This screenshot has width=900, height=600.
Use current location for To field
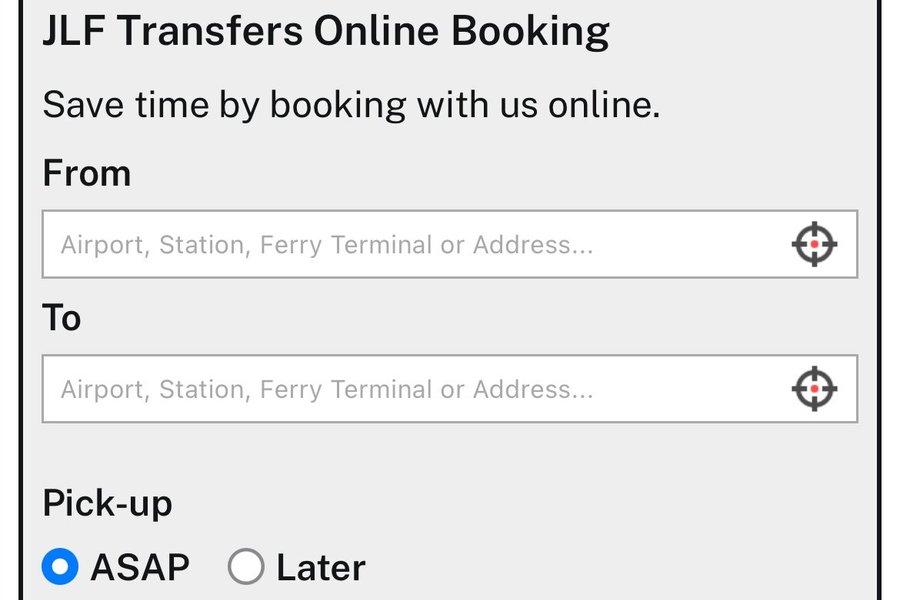pyautogui.click(x=814, y=389)
